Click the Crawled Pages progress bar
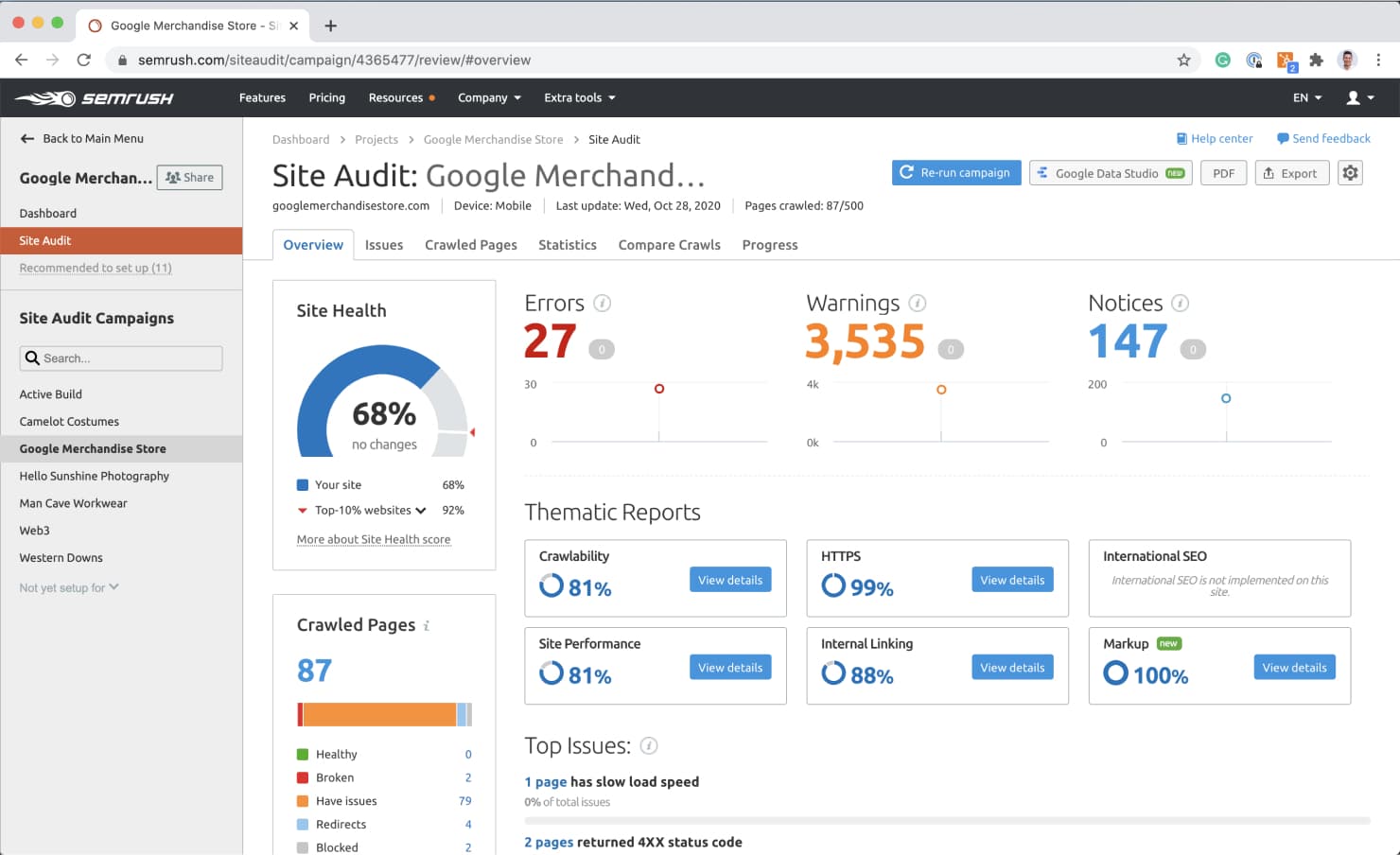The image size is (1400, 855). [384, 714]
